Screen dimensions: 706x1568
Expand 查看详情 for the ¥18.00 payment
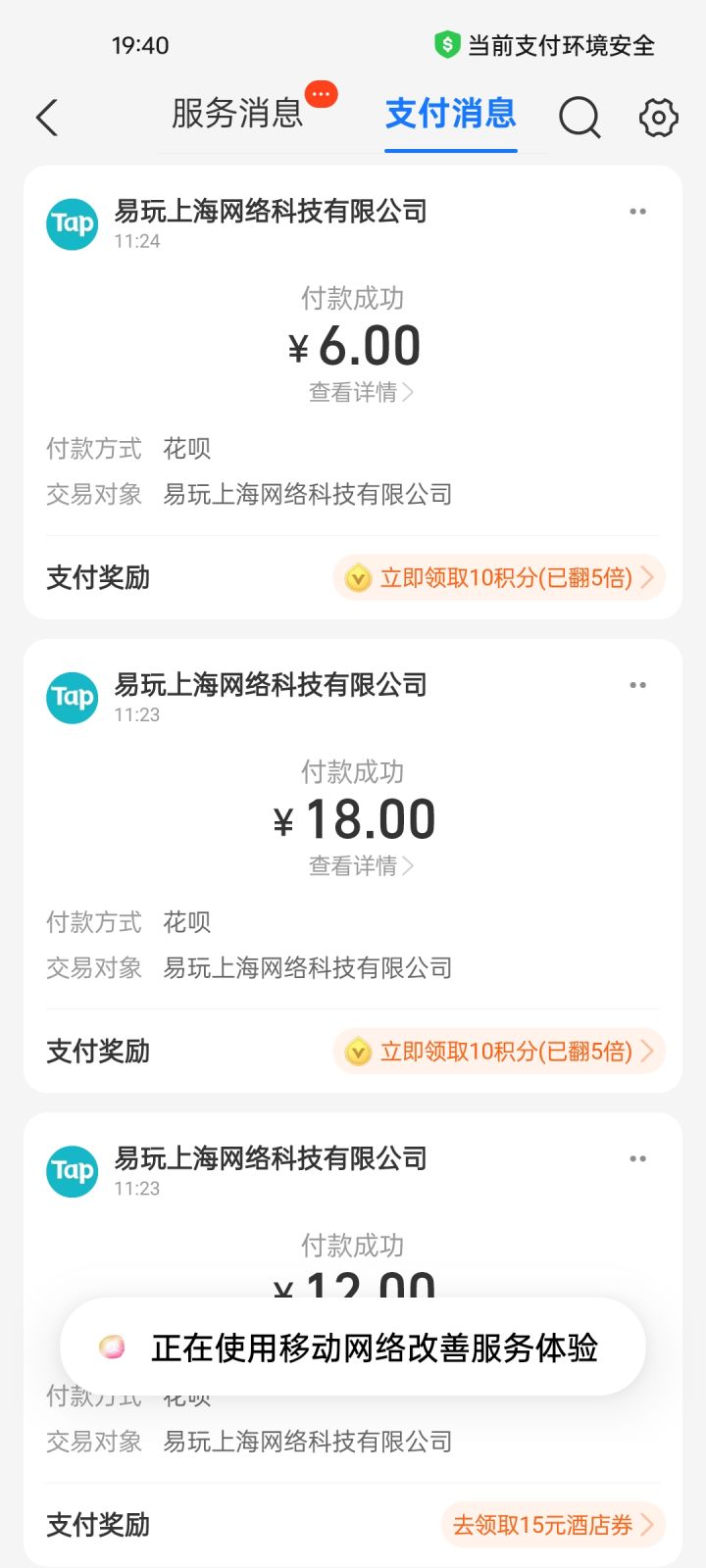[x=361, y=866]
